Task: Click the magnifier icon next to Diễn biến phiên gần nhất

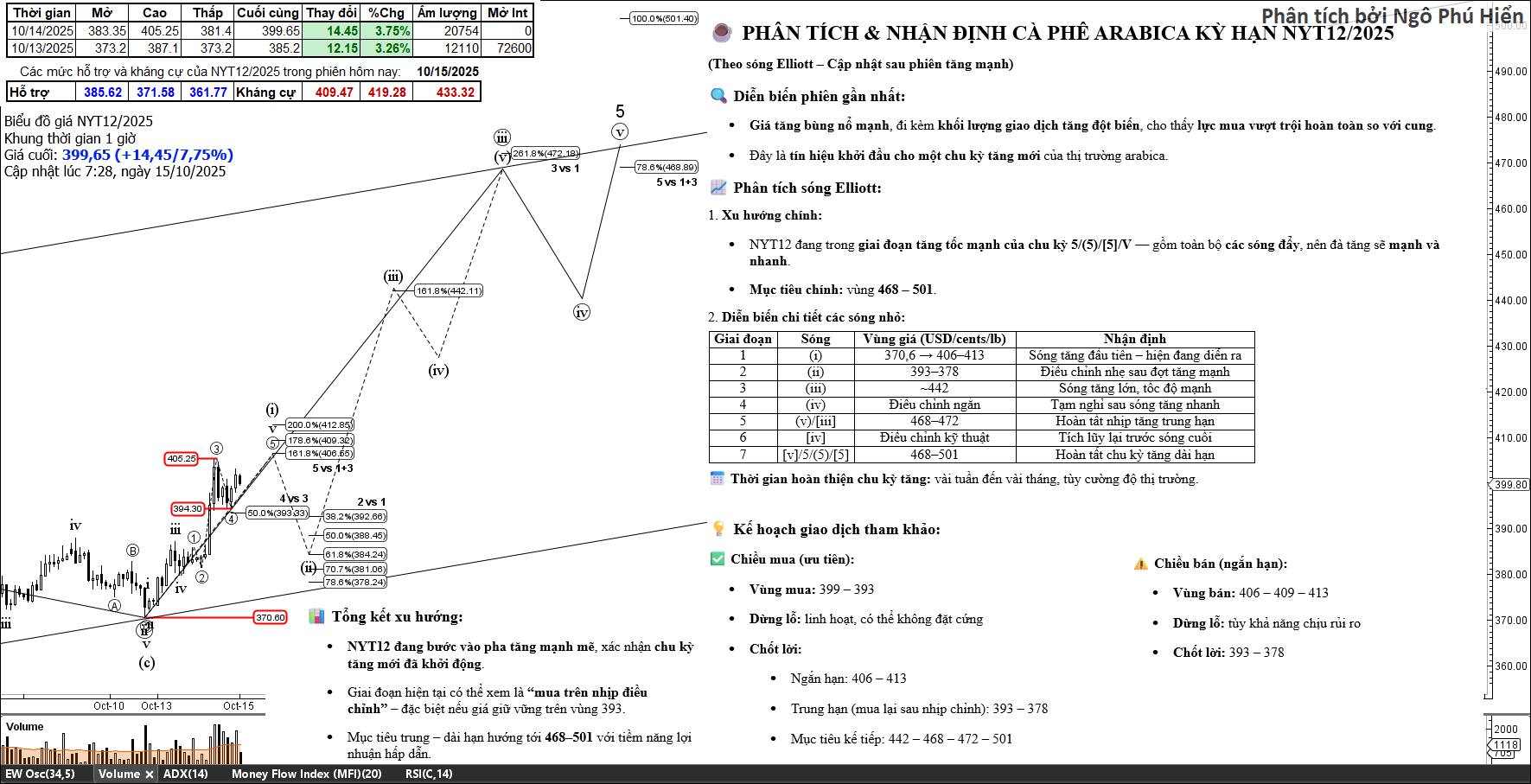Action: [x=718, y=96]
